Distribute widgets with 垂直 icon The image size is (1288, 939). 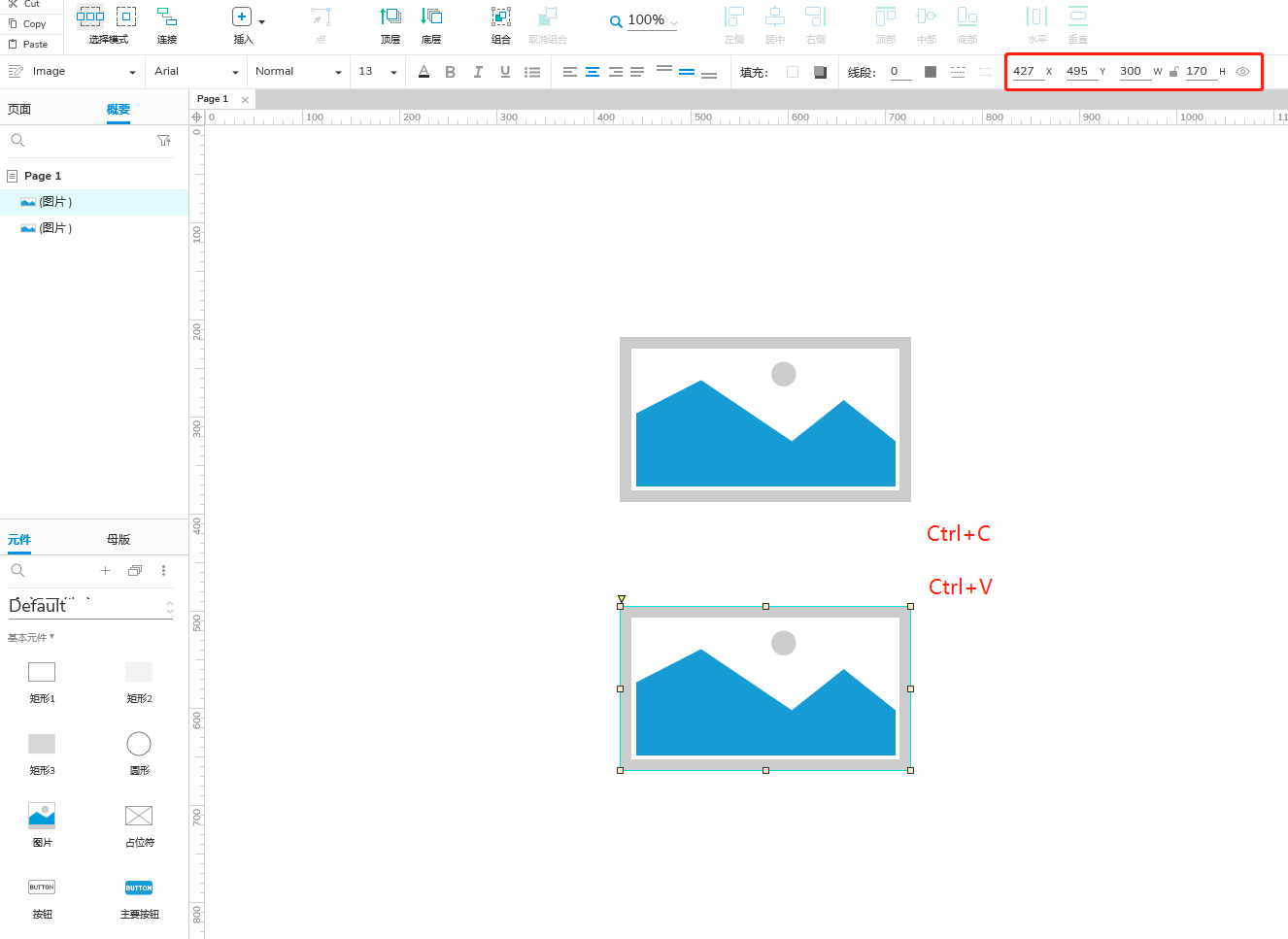(x=1078, y=17)
